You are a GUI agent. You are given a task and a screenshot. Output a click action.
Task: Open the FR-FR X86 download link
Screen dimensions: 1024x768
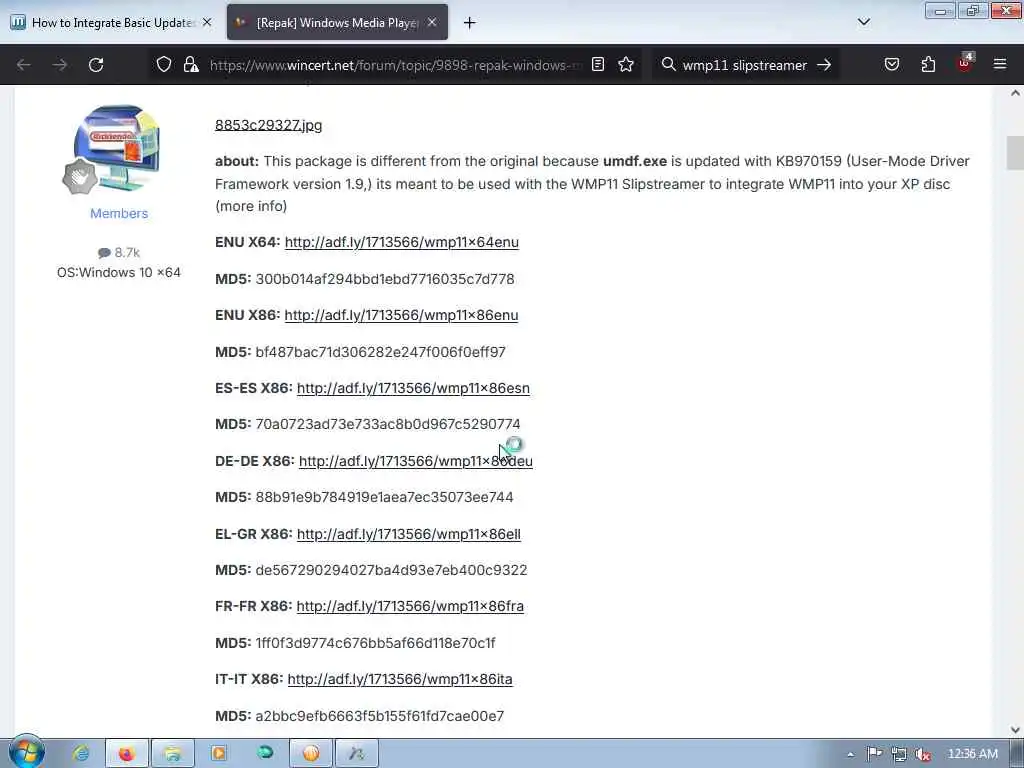pyautogui.click(x=410, y=606)
